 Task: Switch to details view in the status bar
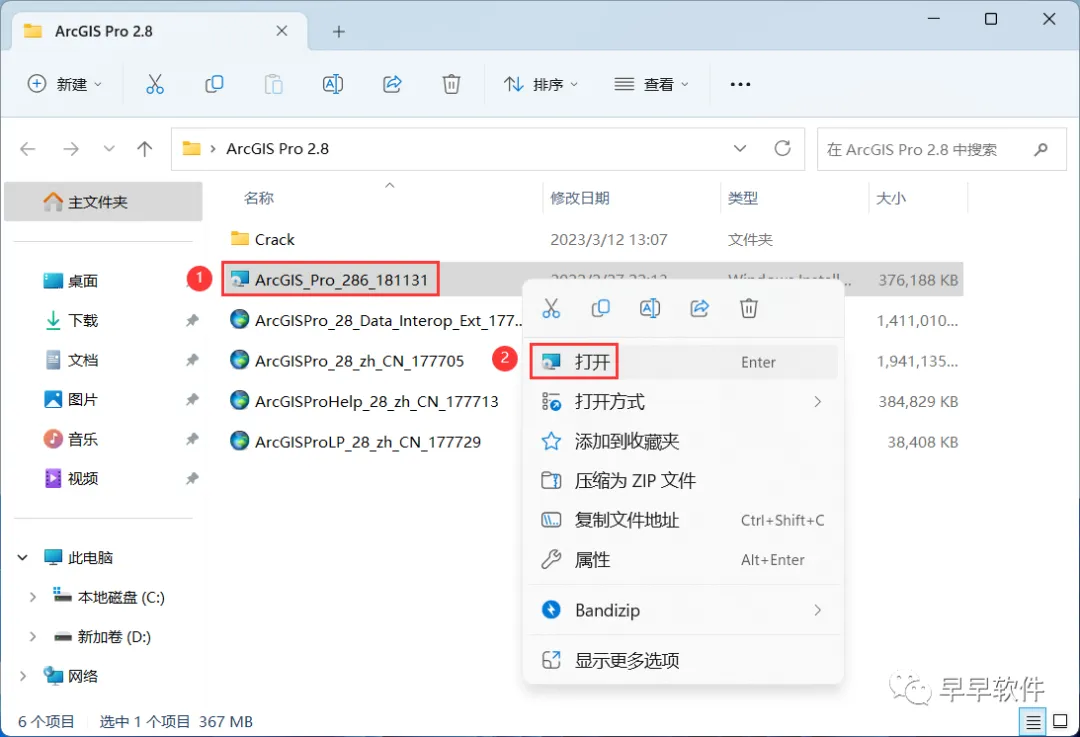1032,722
